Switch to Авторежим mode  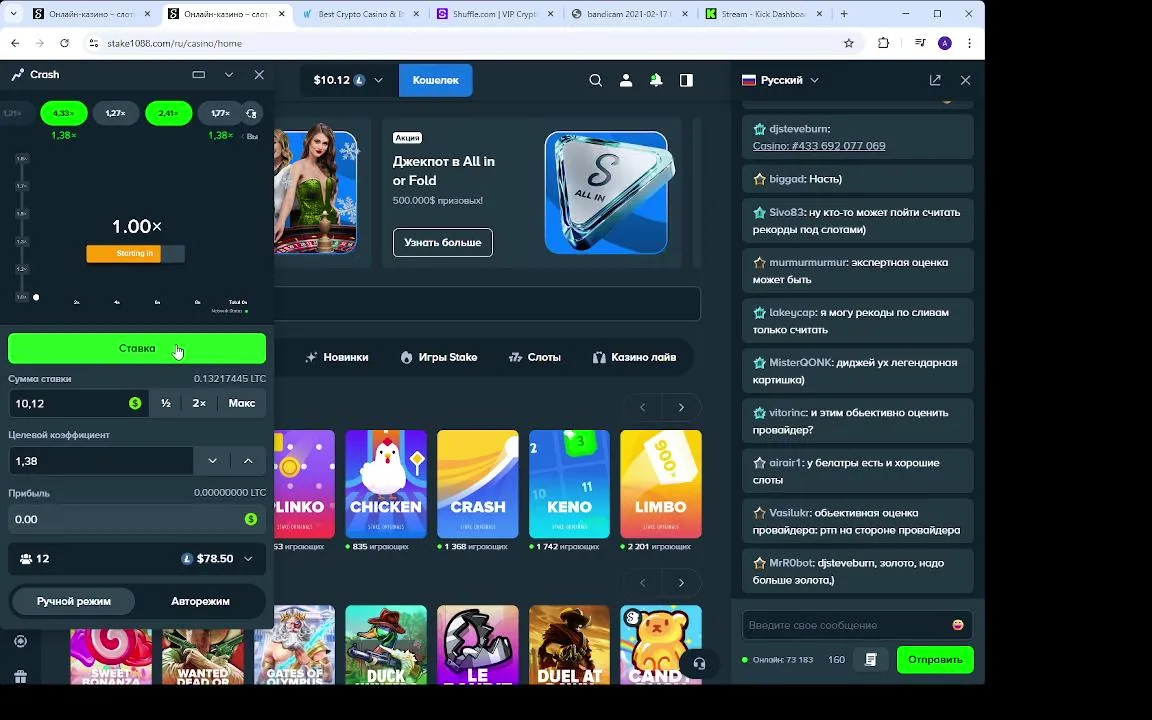tap(201, 601)
